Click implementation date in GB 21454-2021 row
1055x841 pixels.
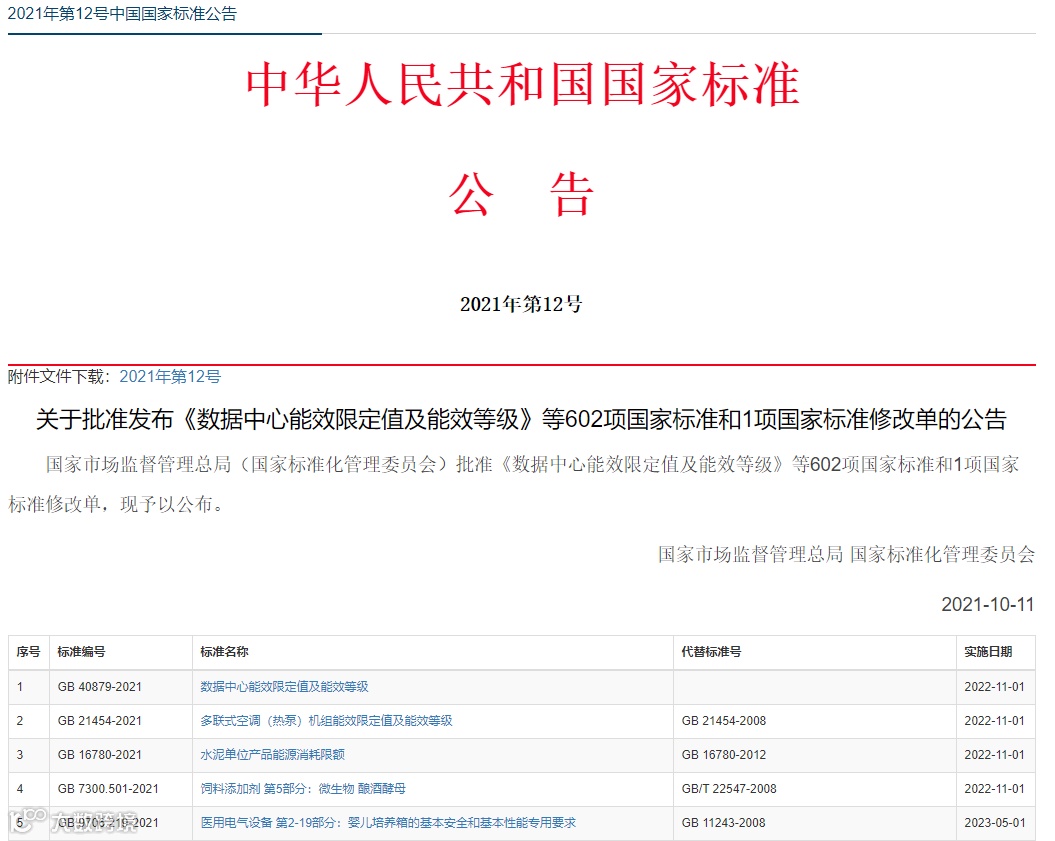(994, 721)
